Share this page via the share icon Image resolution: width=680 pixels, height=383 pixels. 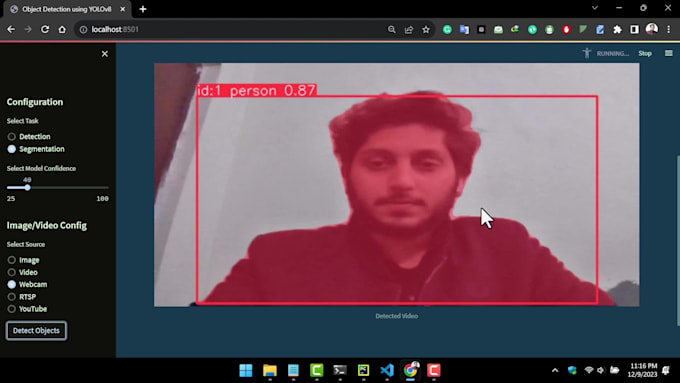tap(409, 29)
